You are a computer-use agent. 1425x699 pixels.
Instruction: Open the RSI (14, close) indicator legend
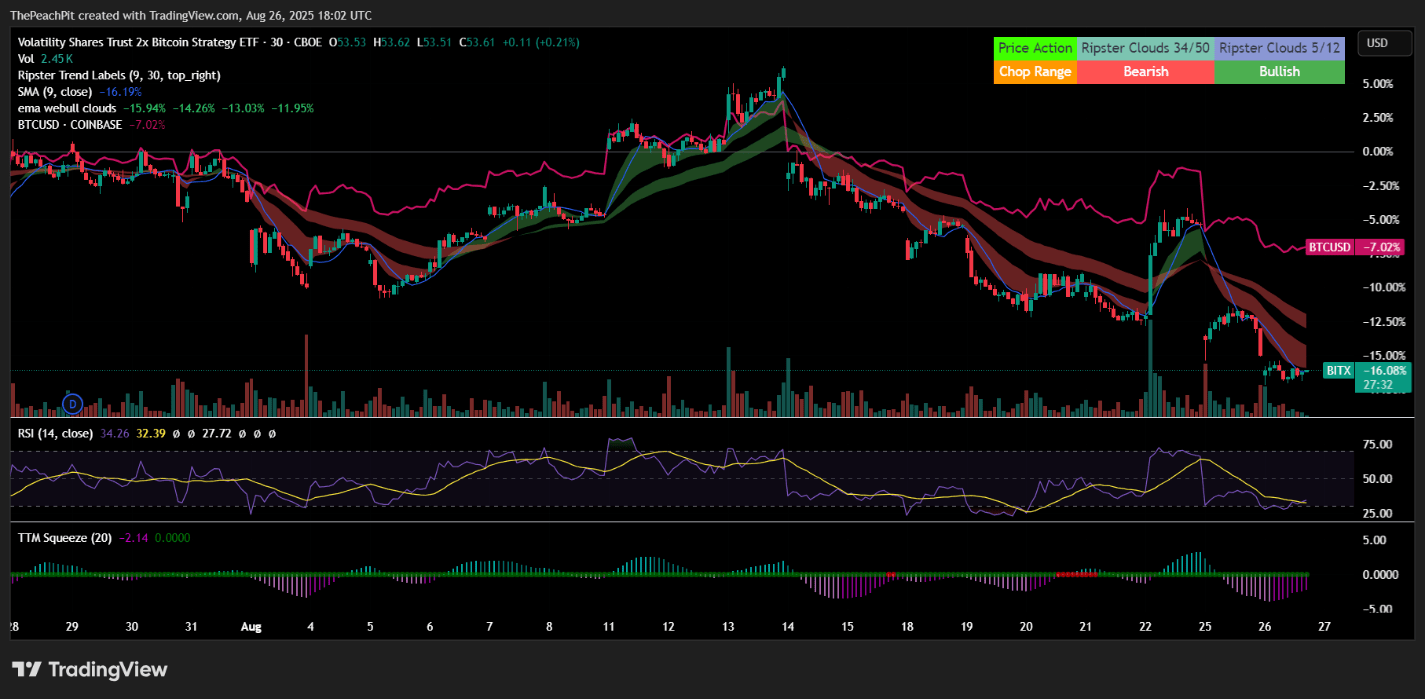click(55, 433)
